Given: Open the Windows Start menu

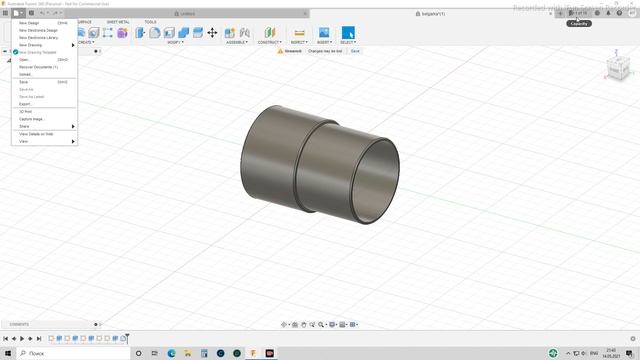Looking at the screenshot, I should click(8, 353).
